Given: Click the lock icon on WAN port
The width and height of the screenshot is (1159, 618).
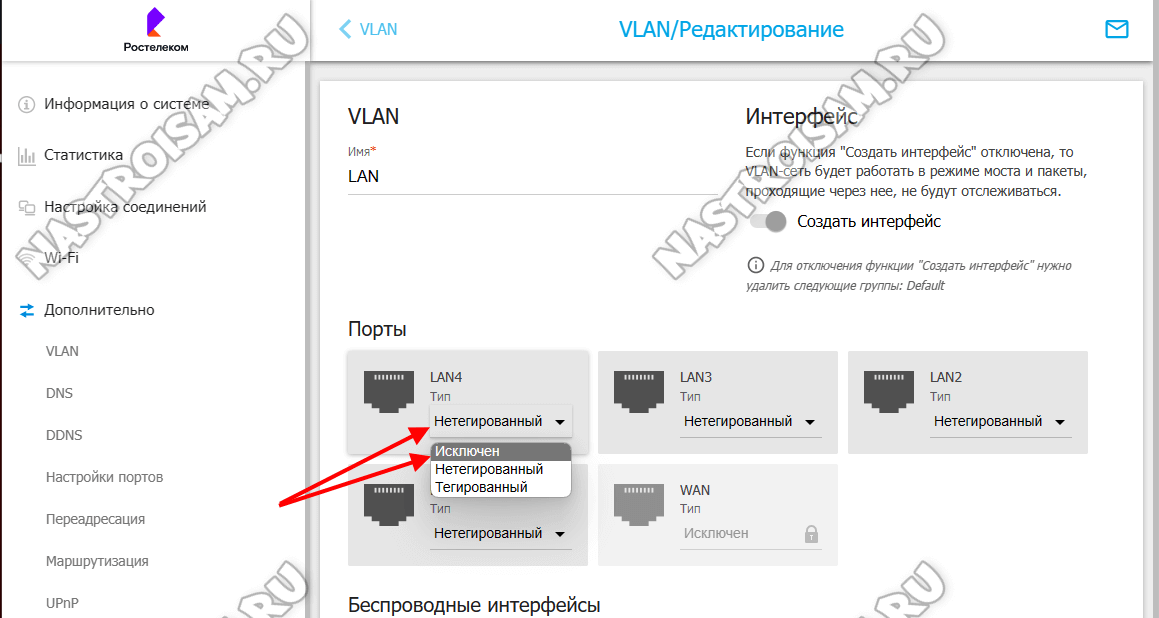Looking at the screenshot, I should point(811,534).
